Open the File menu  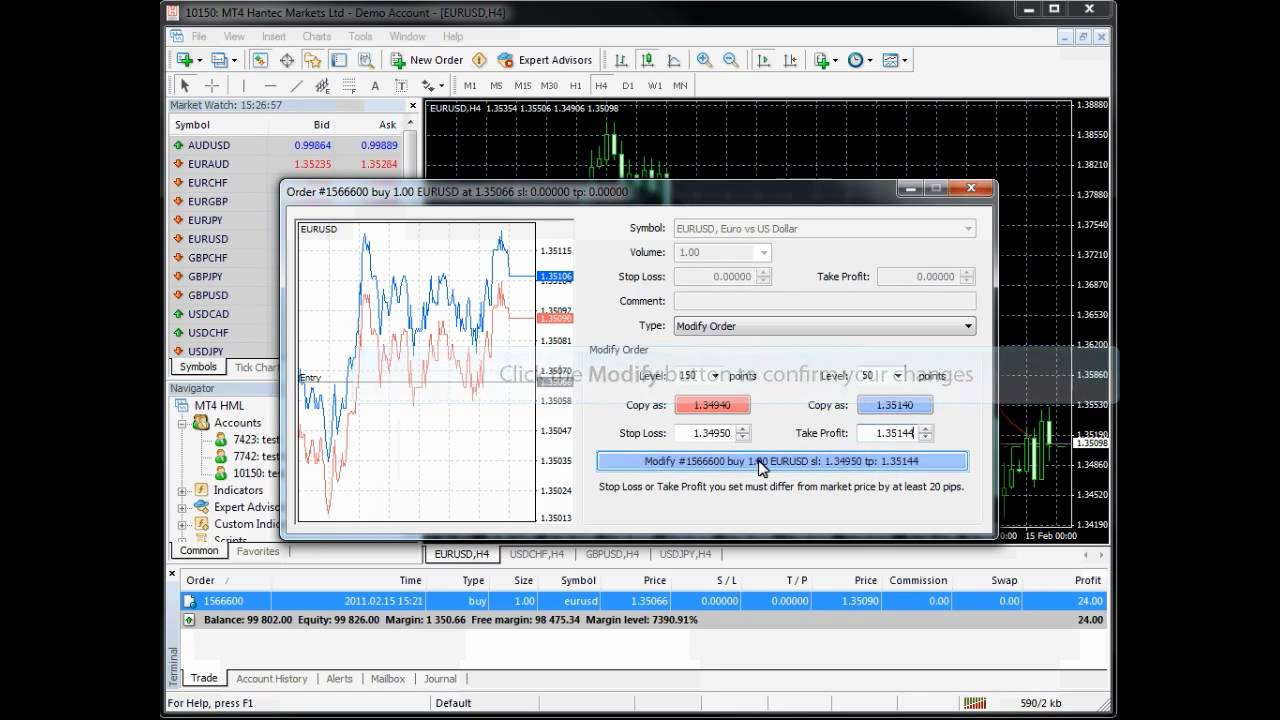click(x=199, y=36)
